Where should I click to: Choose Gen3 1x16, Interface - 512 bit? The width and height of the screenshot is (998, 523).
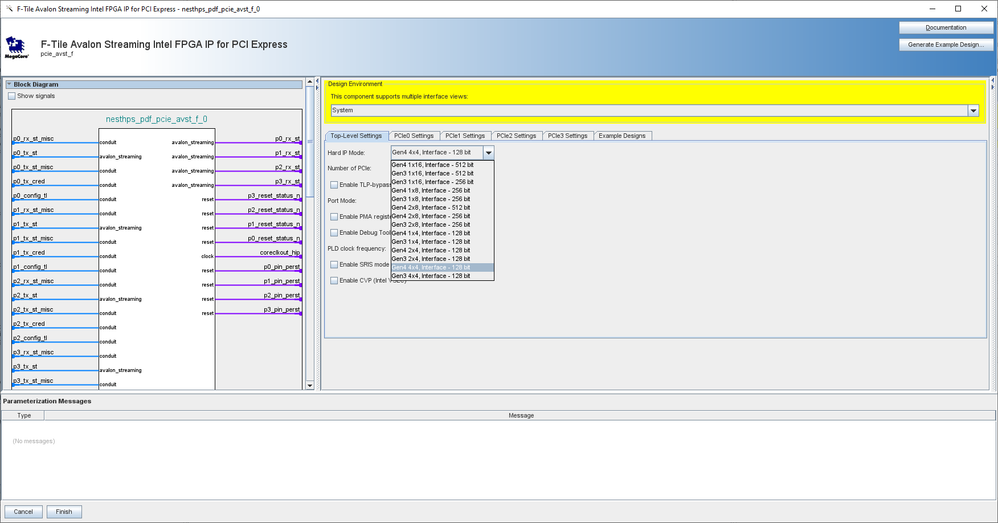pos(442,173)
